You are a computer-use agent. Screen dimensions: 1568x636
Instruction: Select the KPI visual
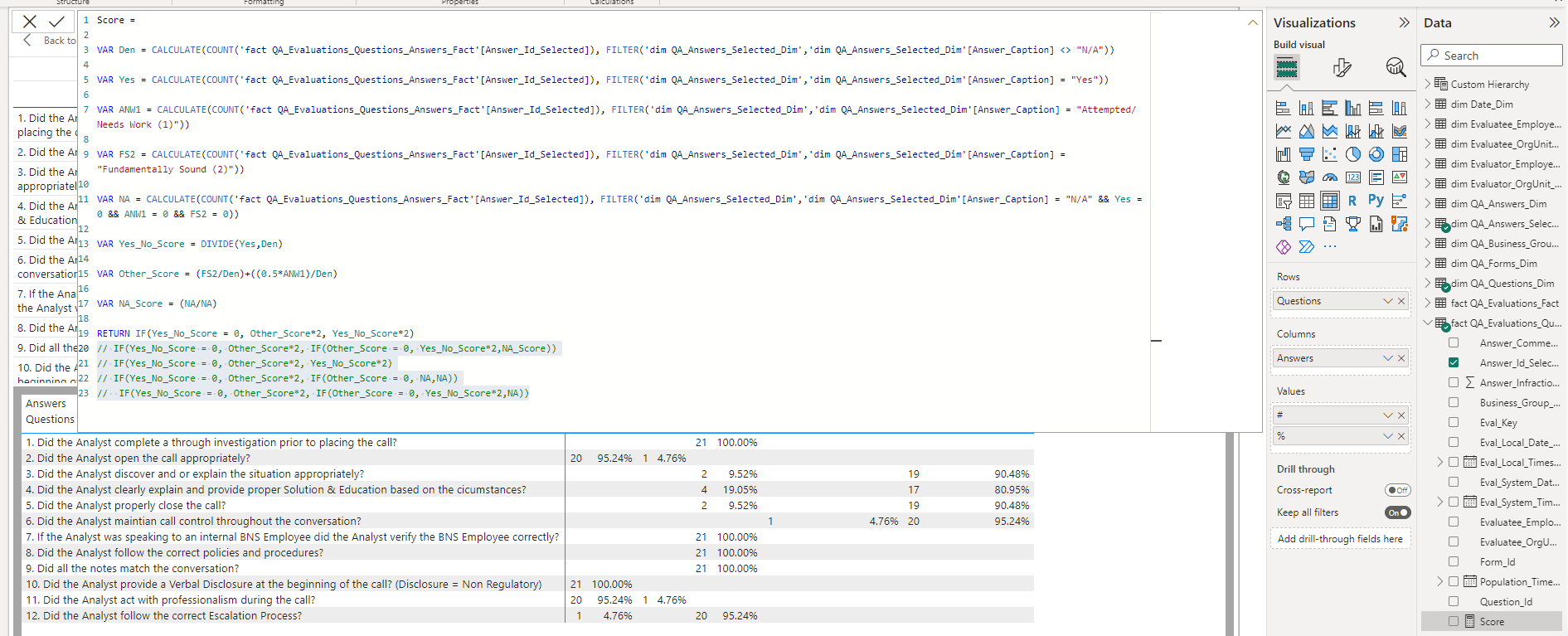(1399, 177)
